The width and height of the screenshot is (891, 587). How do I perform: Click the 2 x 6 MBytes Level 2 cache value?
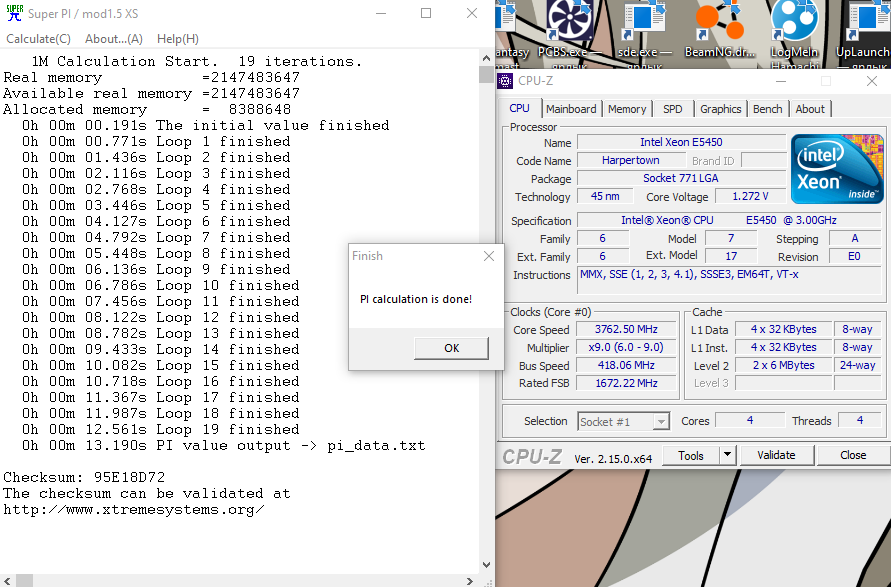(x=784, y=365)
